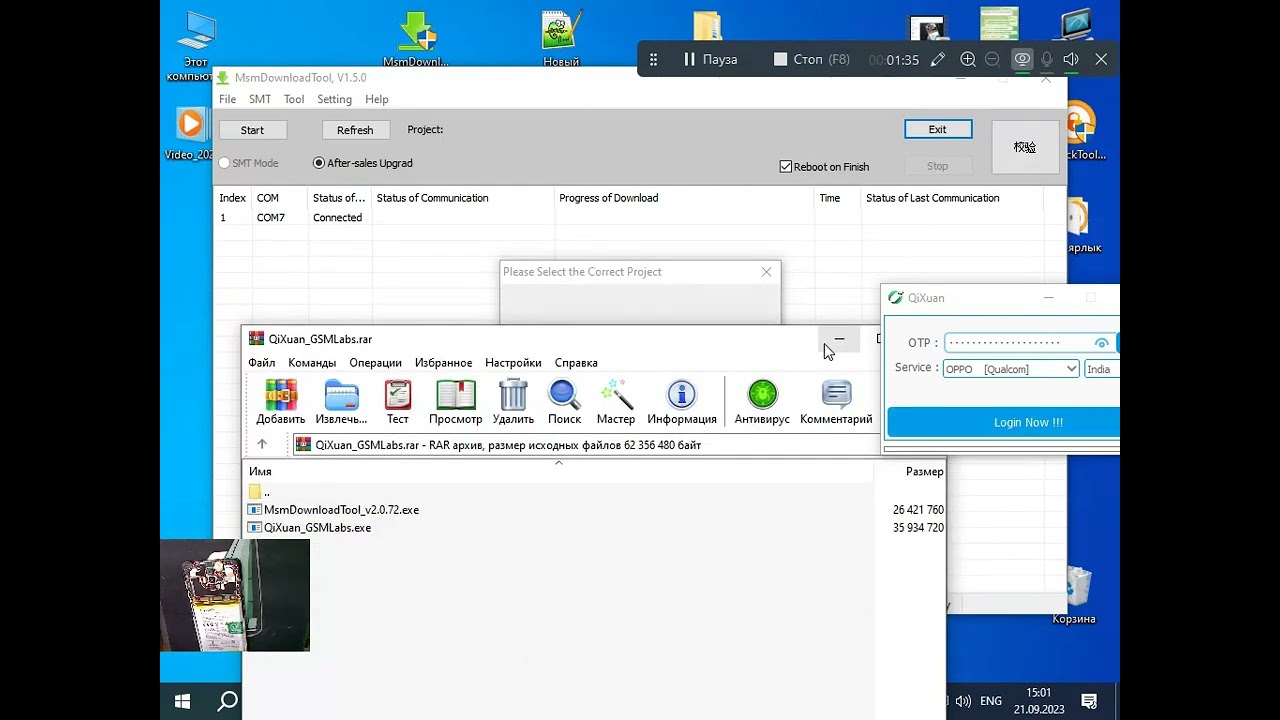
Task: Click the WinRAR Добавить (Add) icon
Action: coord(280,402)
